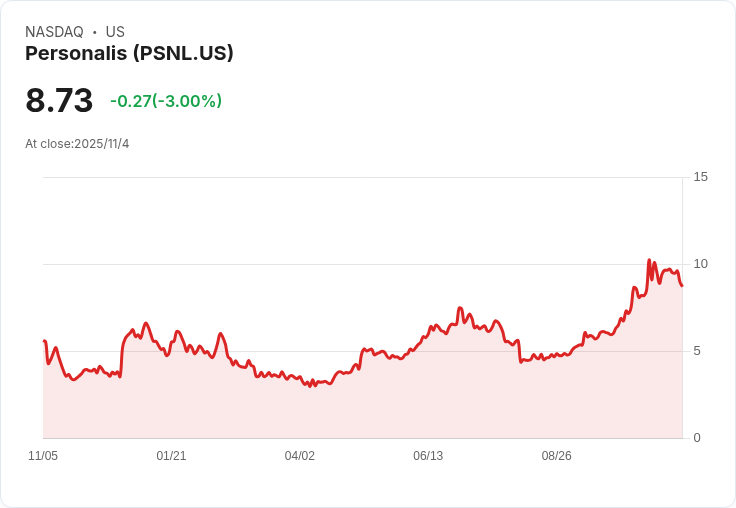736x508 pixels.
Task: Click the 11/05 date on the x-axis
Action: tap(43, 456)
